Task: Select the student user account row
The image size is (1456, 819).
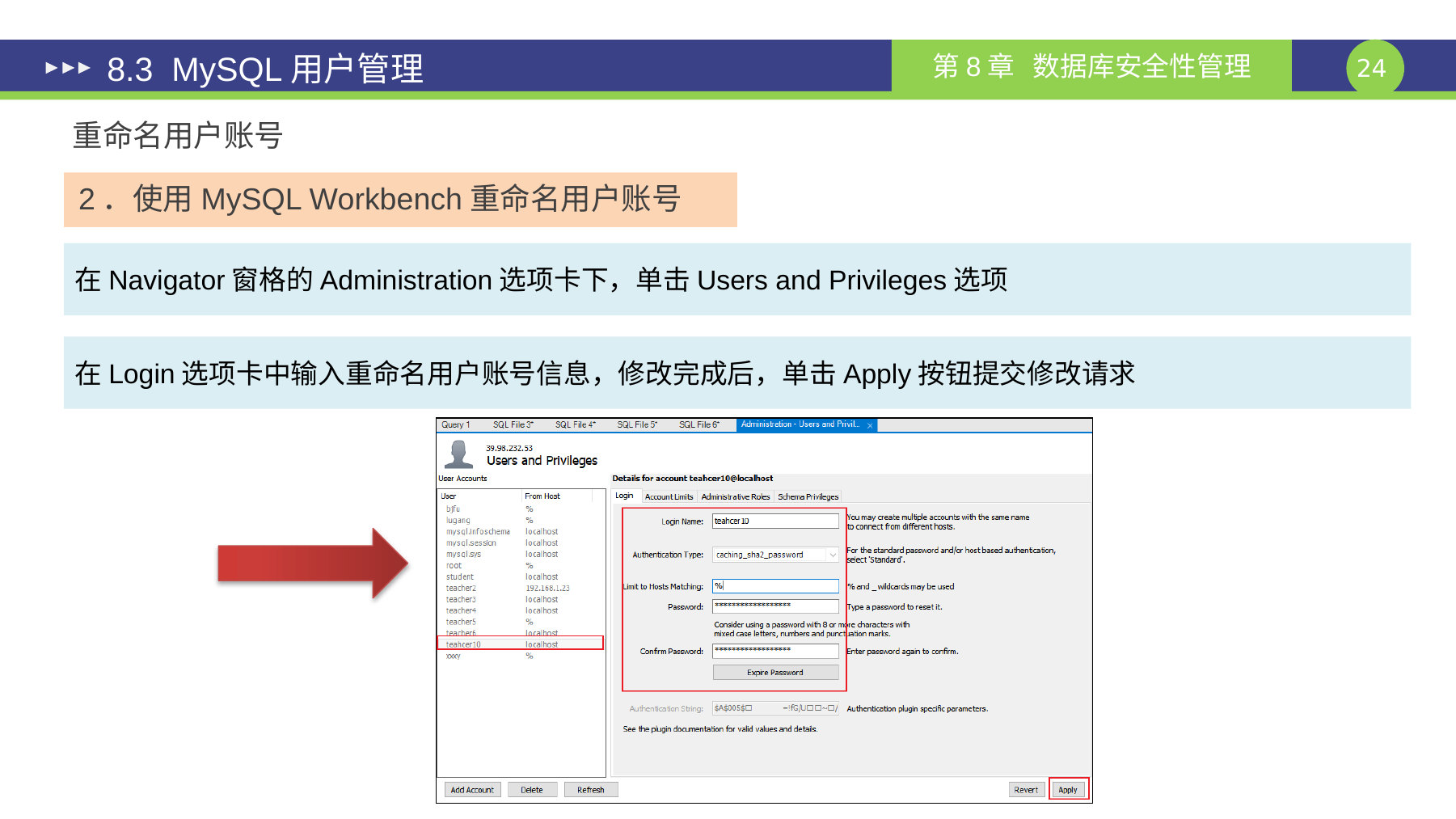Action: [x=521, y=577]
